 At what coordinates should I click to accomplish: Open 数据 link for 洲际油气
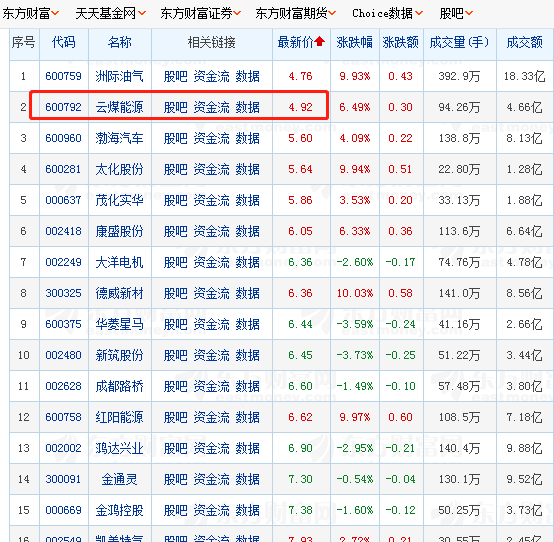247,76
